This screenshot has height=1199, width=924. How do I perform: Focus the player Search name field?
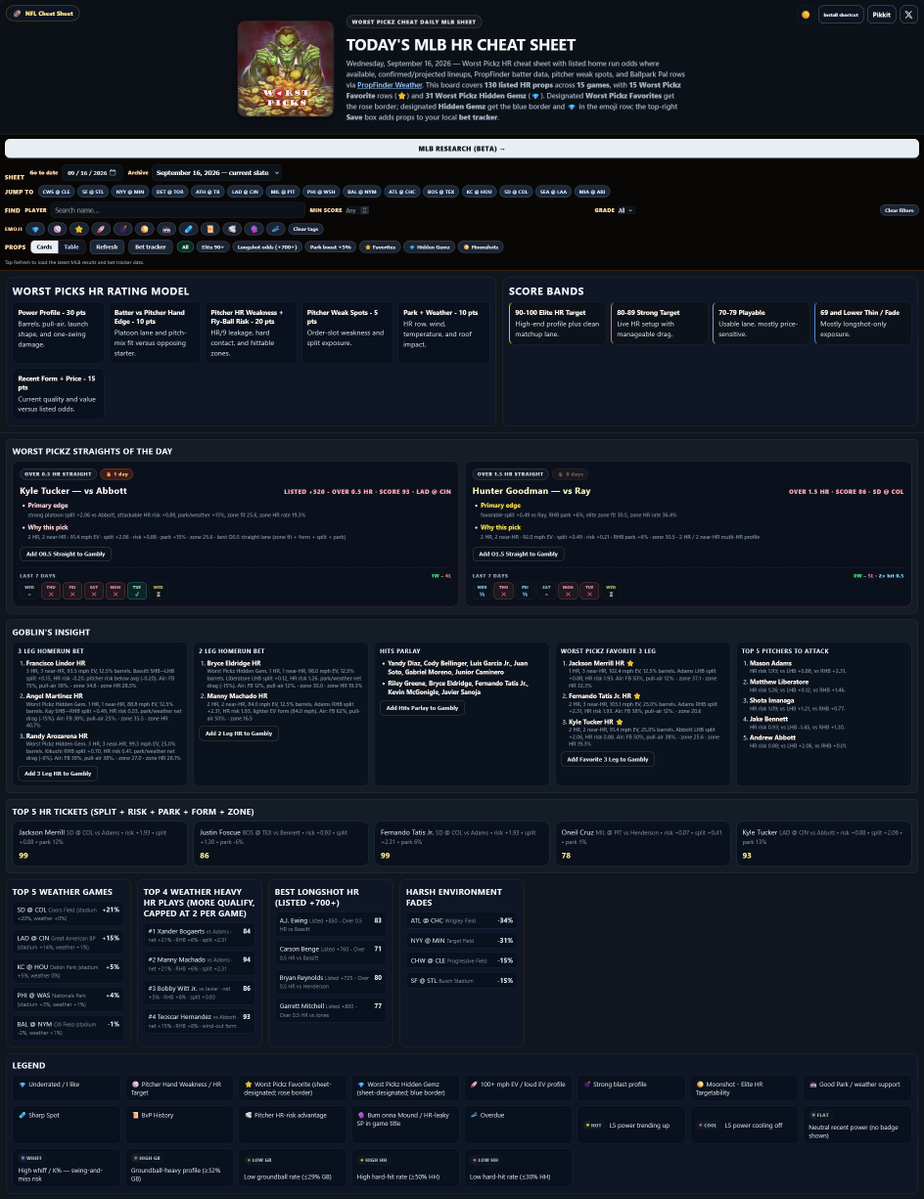tap(177, 210)
